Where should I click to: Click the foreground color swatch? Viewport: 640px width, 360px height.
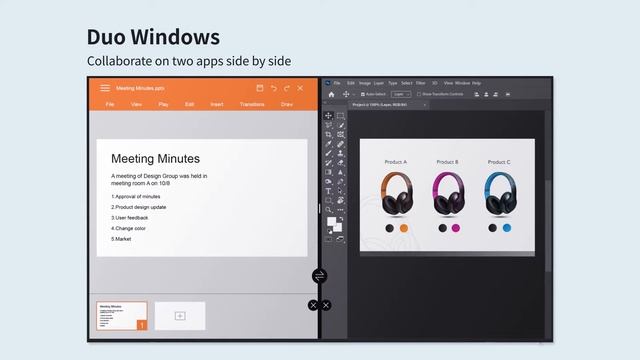click(x=331, y=222)
